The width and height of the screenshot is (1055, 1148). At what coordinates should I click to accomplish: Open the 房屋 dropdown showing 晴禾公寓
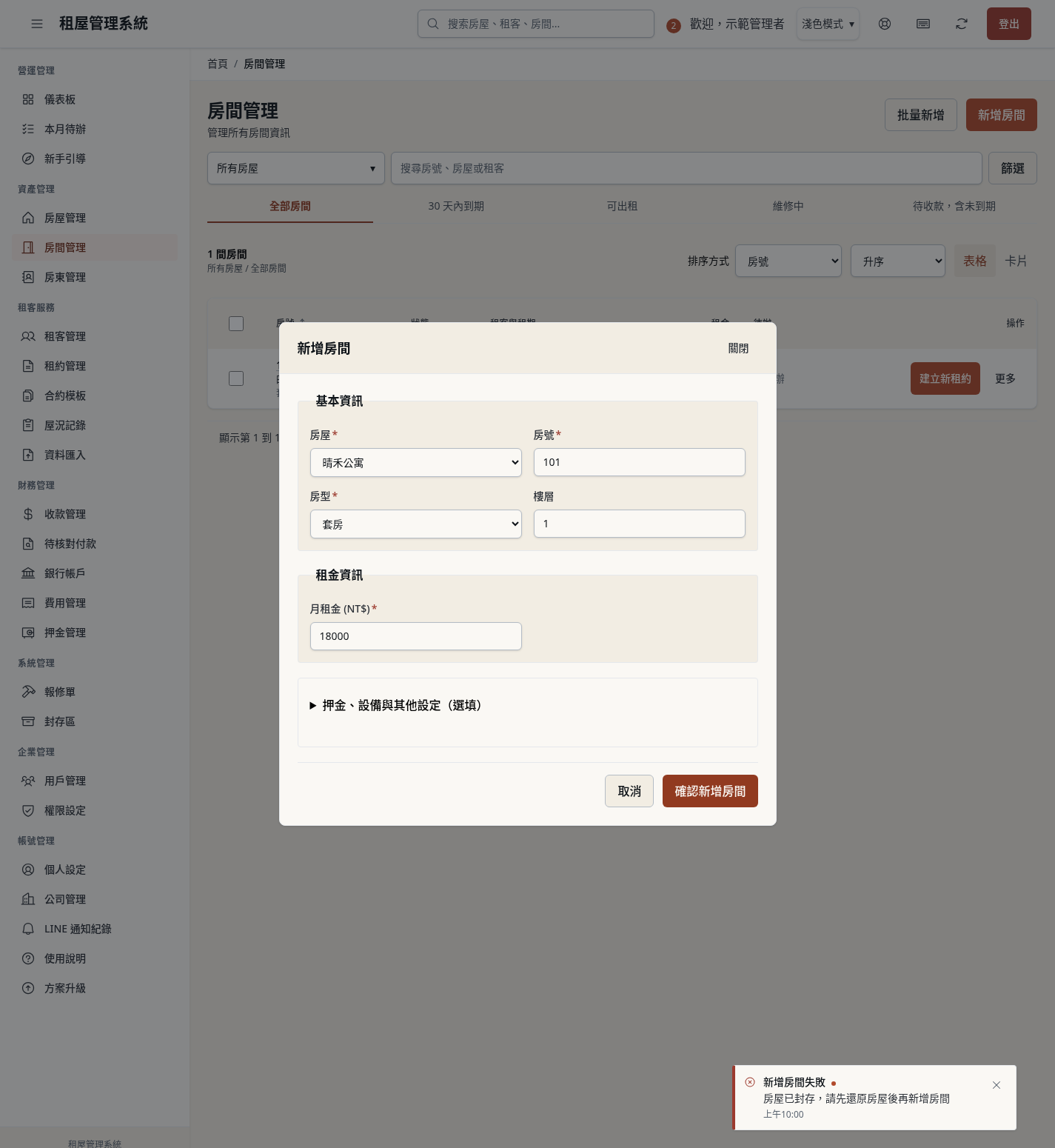[x=416, y=463]
